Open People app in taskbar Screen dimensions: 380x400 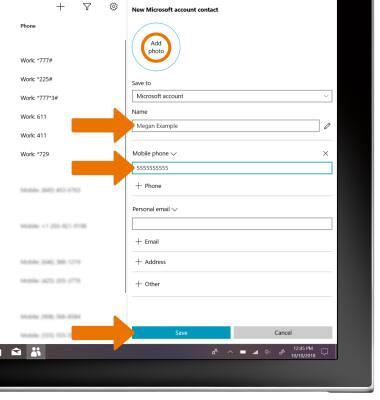(x=36, y=352)
